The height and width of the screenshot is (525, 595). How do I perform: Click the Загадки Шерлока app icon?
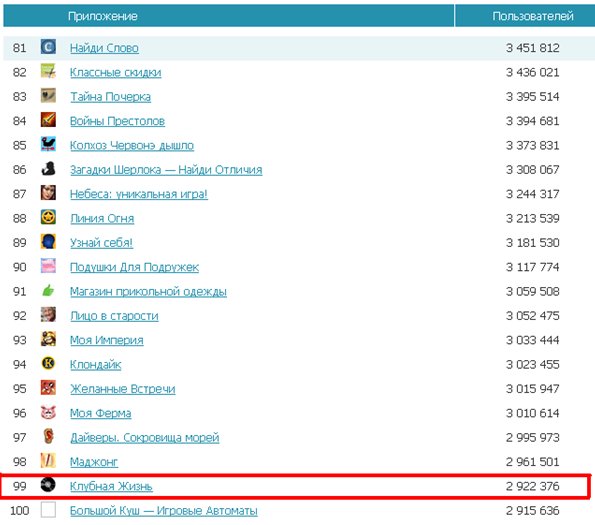[48, 168]
